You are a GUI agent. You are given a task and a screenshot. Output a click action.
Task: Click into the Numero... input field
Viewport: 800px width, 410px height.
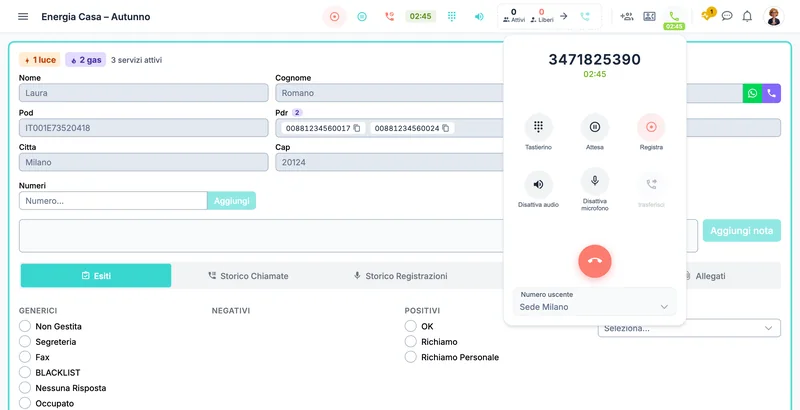[x=113, y=201]
